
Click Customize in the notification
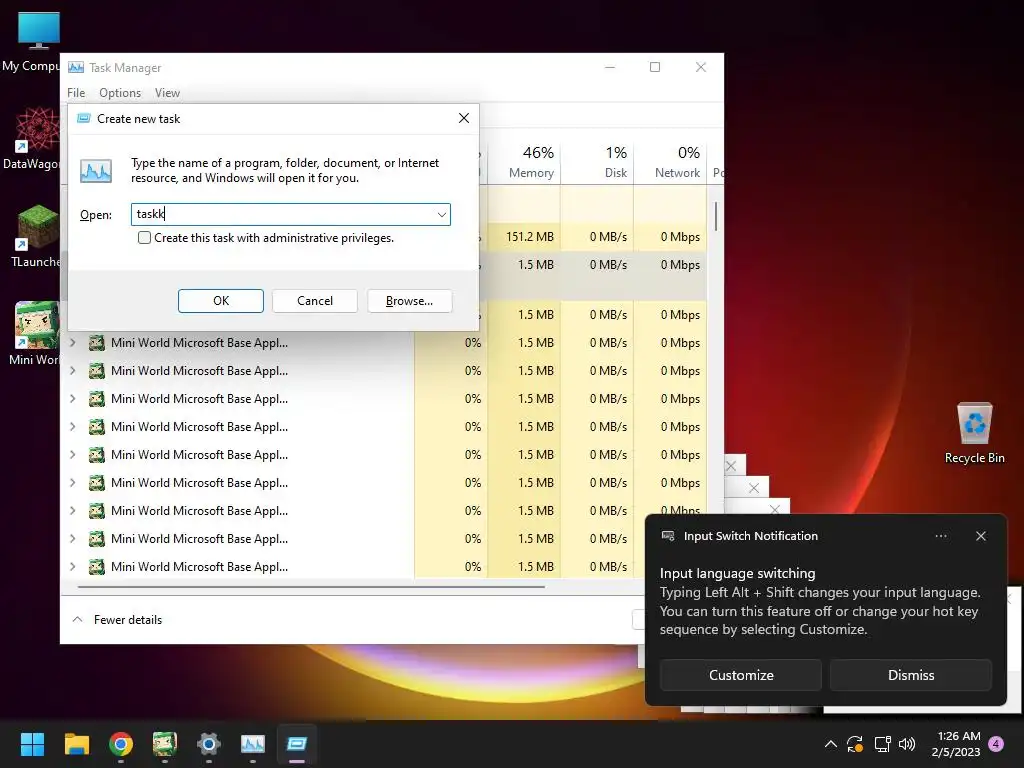click(x=741, y=675)
